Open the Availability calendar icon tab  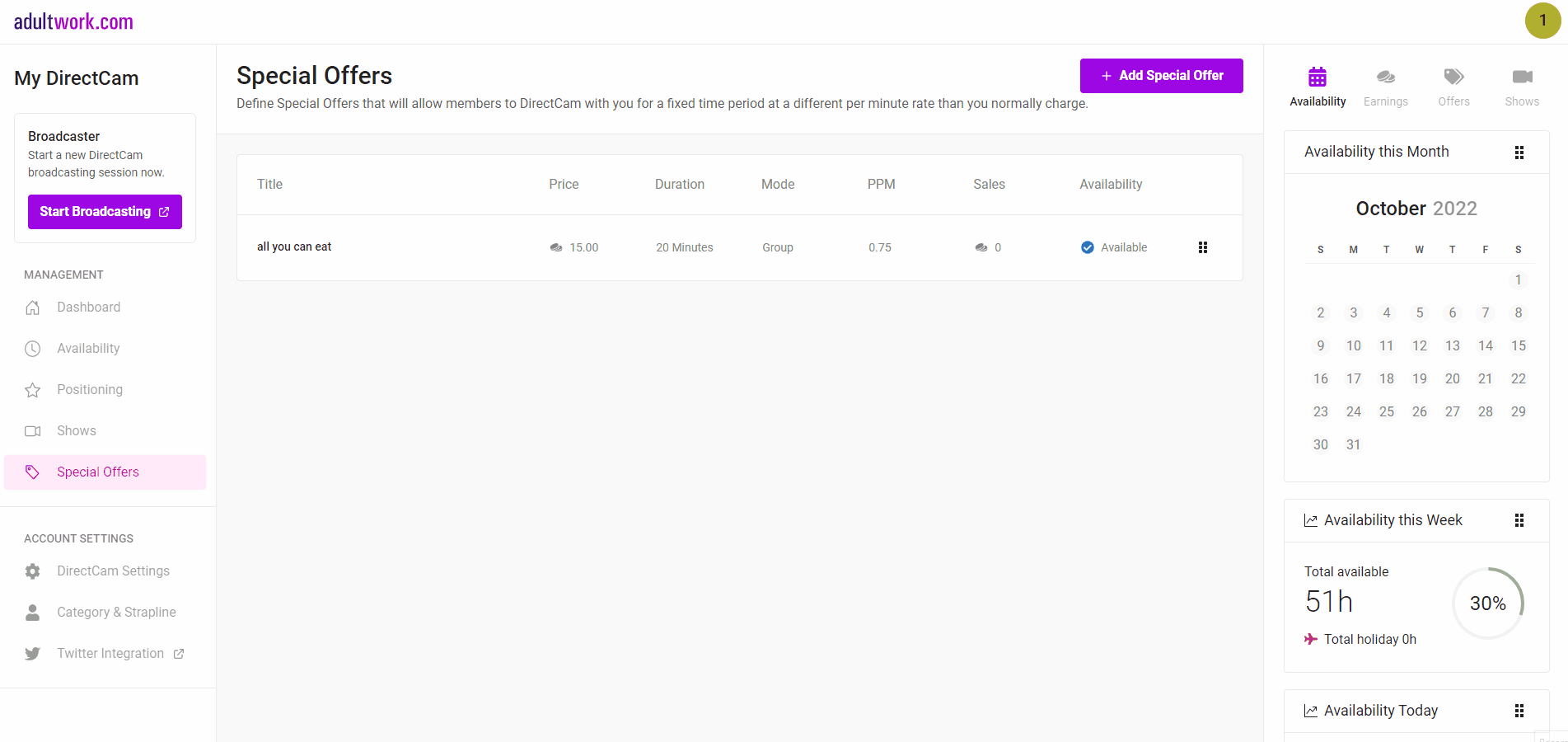click(x=1318, y=77)
